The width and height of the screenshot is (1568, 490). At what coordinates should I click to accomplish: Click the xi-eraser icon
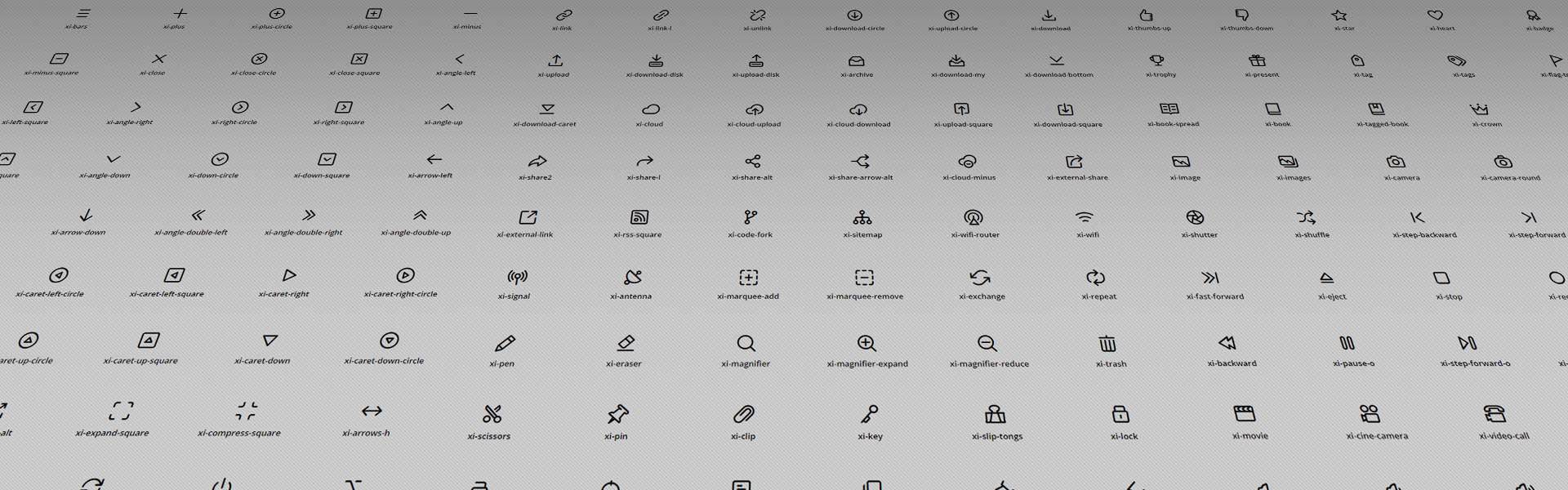[x=626, y=343]
